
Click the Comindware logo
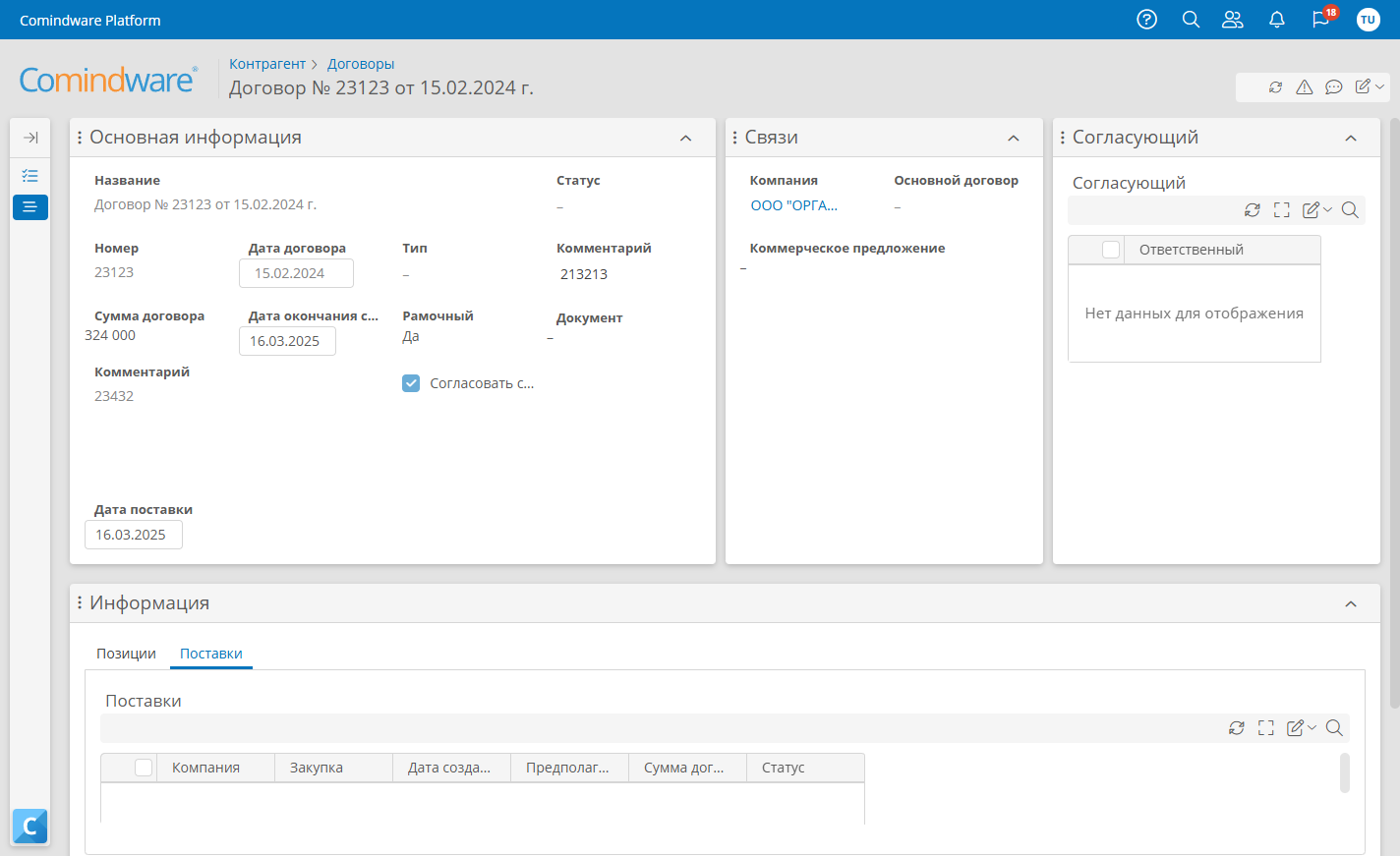(108, 80)
